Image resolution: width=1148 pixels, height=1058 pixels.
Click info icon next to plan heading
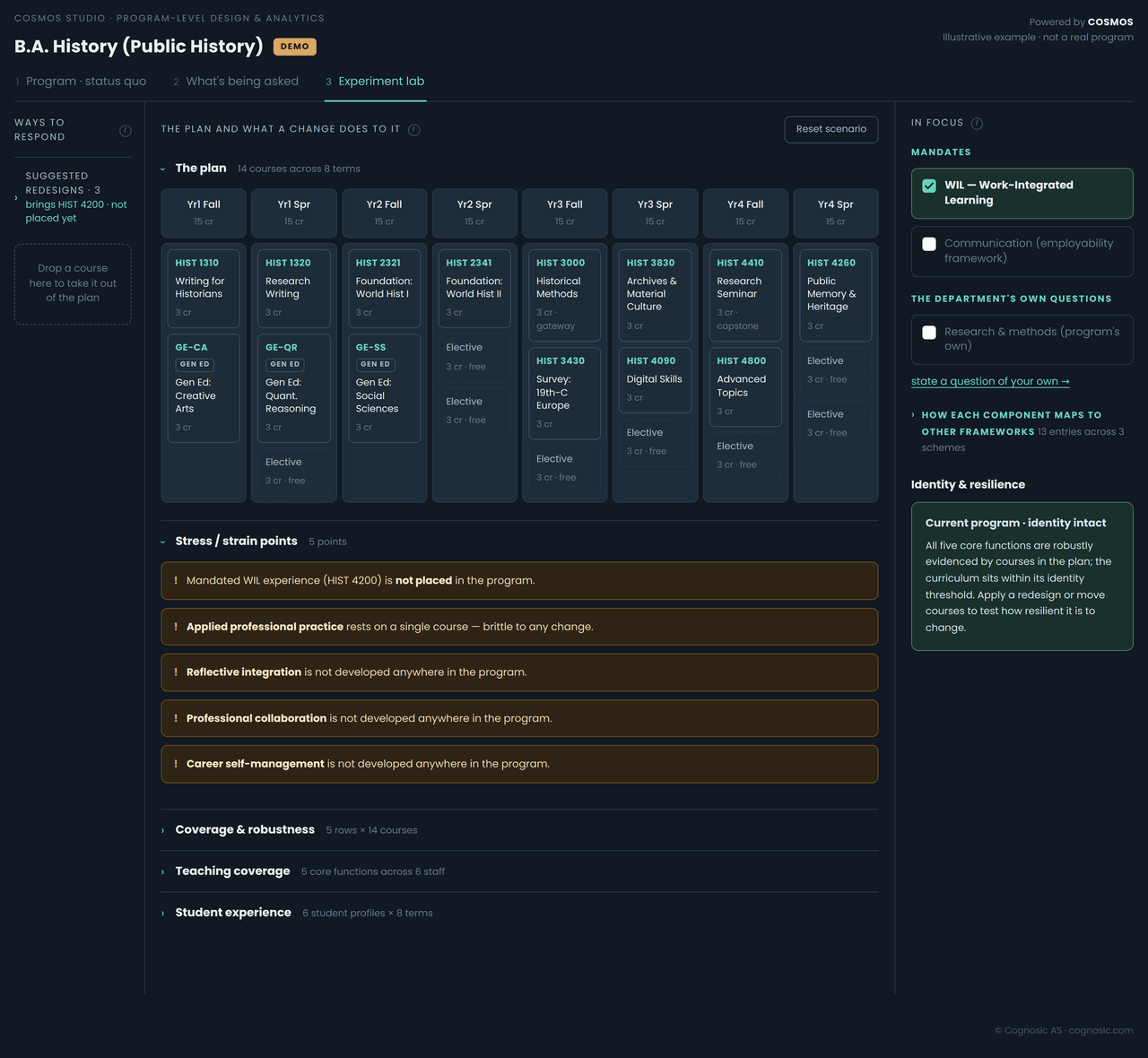[414, 129]
